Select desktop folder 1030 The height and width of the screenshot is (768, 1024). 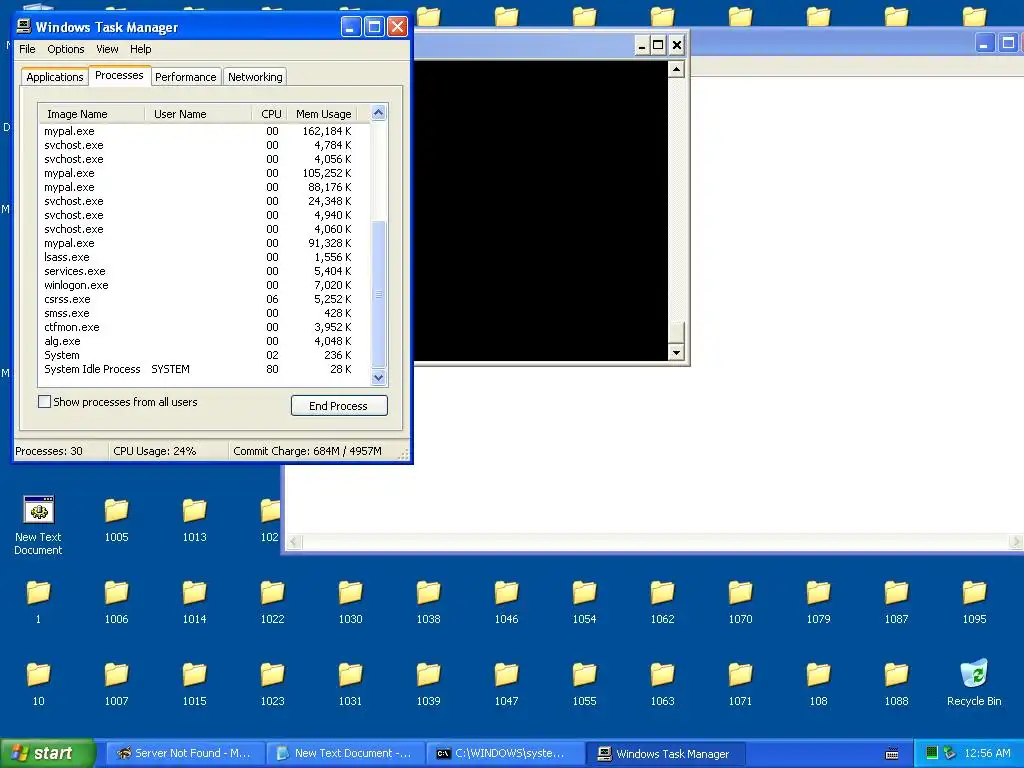tap(351, 602)
